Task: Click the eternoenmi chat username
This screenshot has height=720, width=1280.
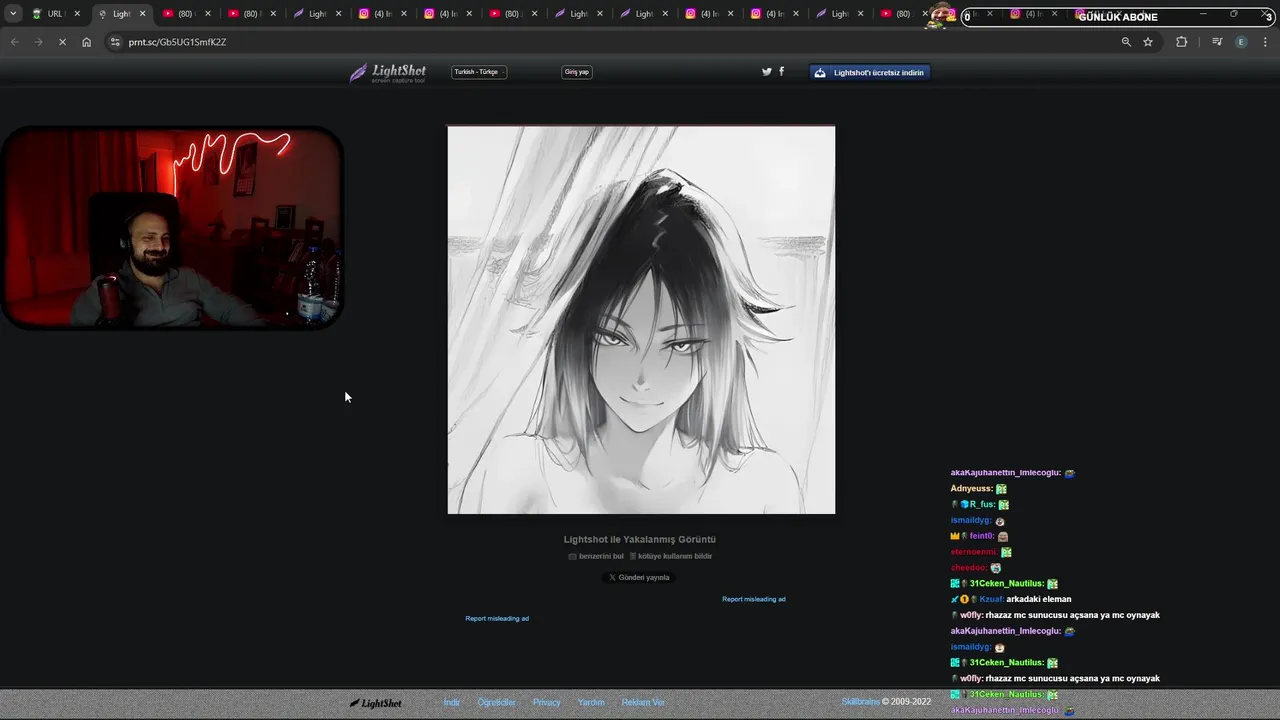Action: 974,552
